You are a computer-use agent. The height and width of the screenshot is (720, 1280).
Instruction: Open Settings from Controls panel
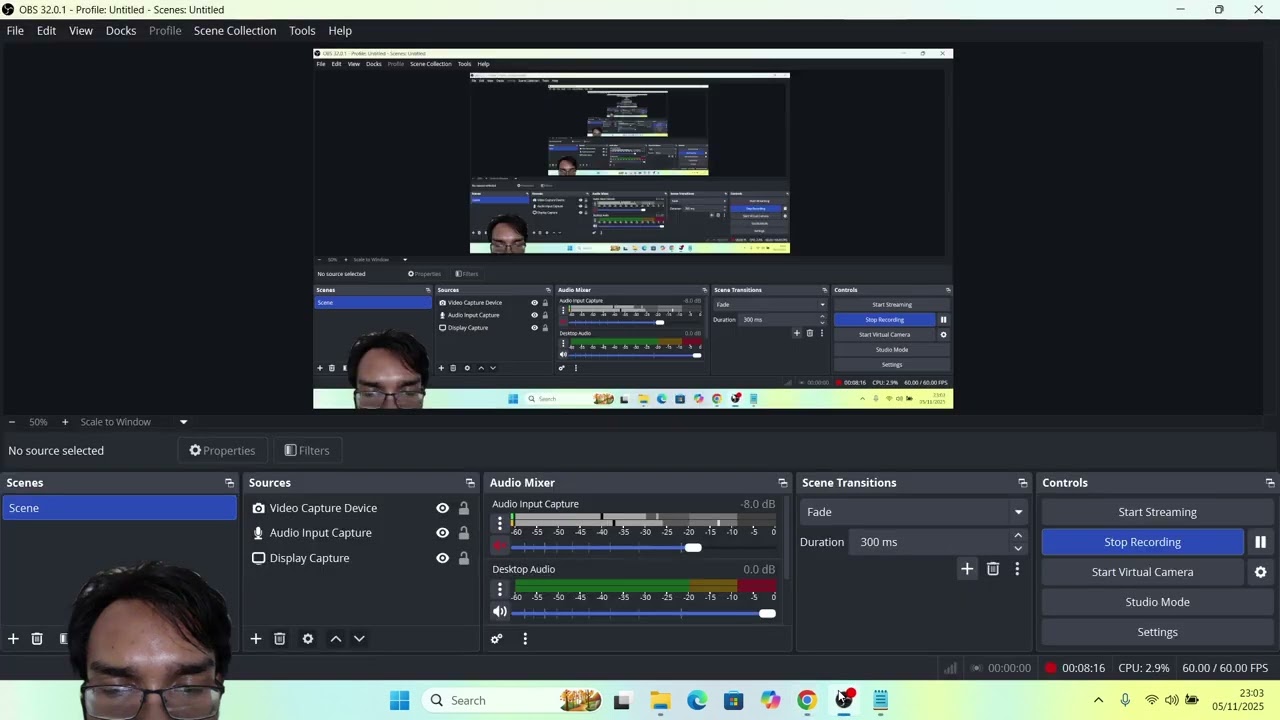(1157, 632)
